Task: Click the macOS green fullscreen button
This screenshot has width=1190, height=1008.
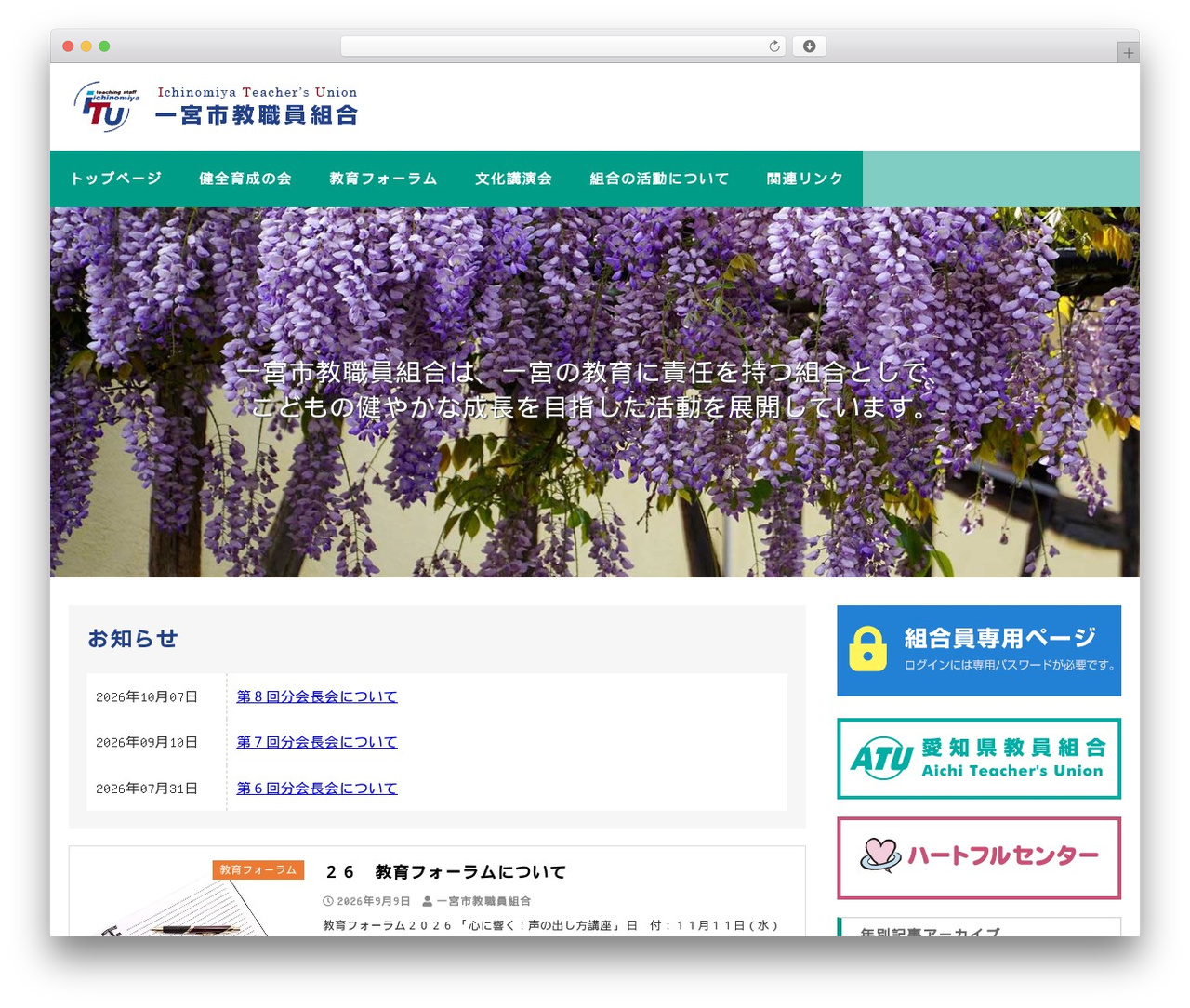Action: click(104, 46)
